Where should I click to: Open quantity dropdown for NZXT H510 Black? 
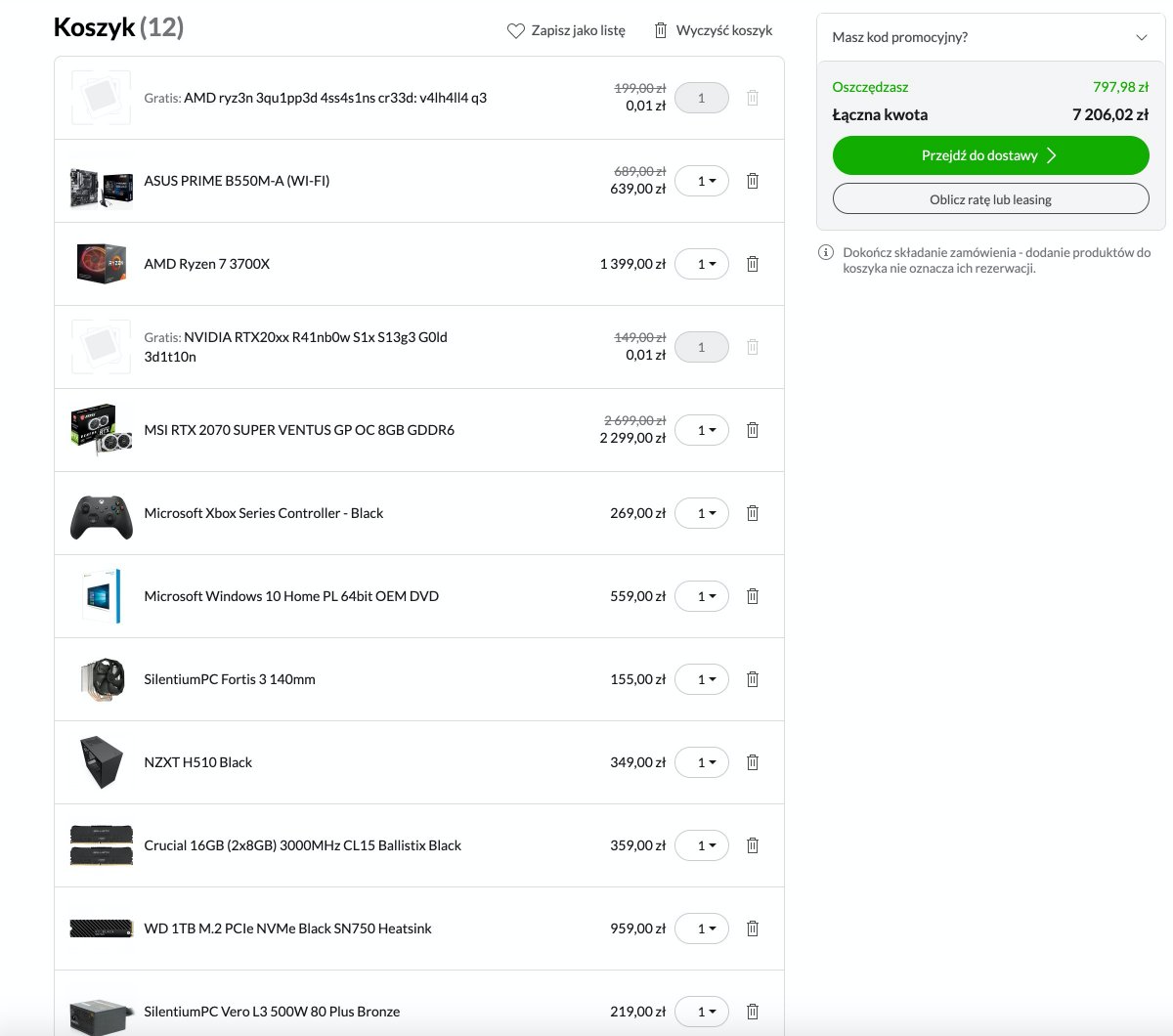[x=702, y=762]
